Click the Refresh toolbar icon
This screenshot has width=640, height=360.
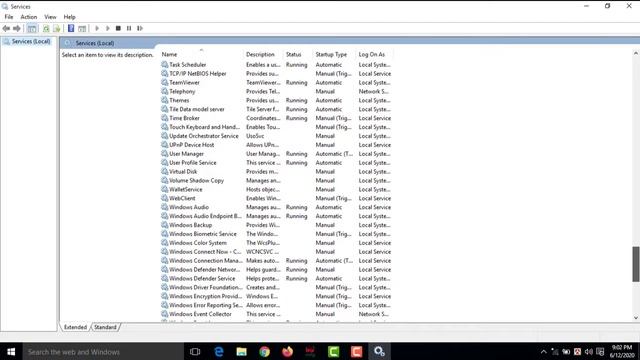[46, 28]
